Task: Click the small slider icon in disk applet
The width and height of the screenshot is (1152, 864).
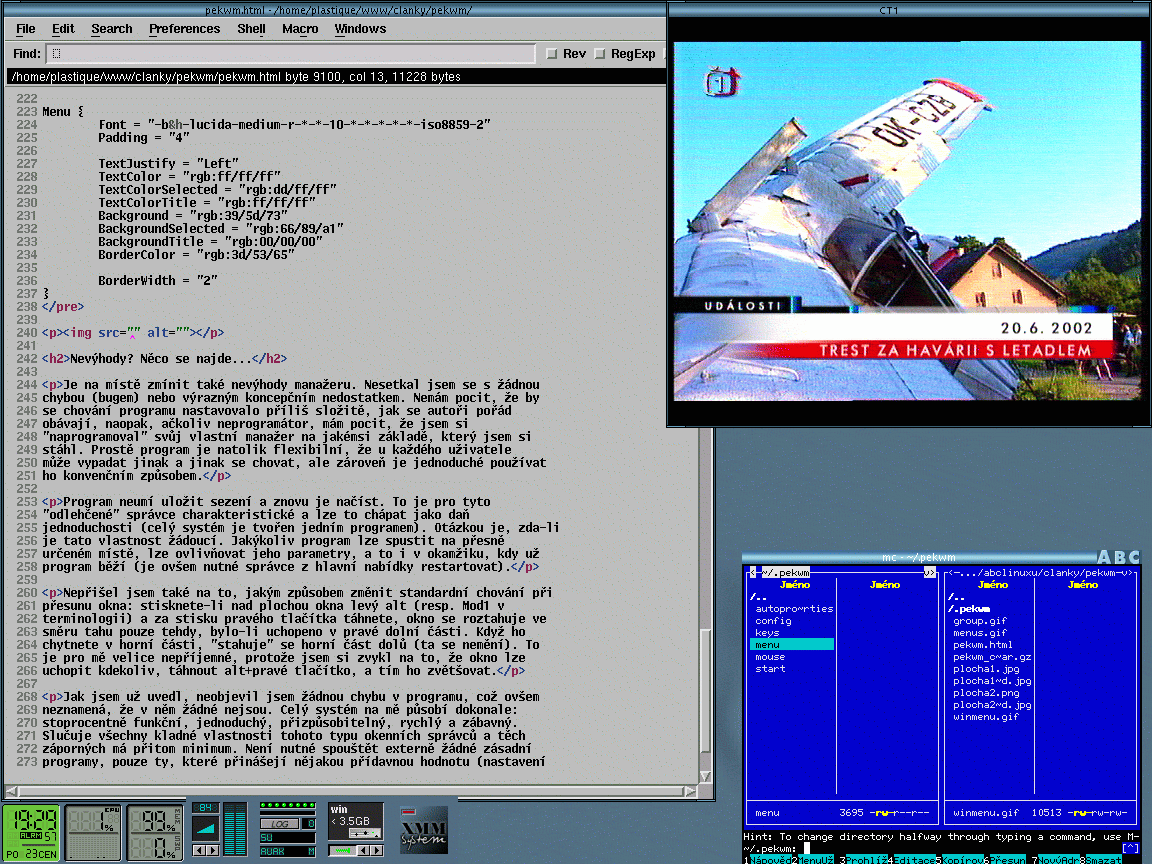Action: click(364, 834)
